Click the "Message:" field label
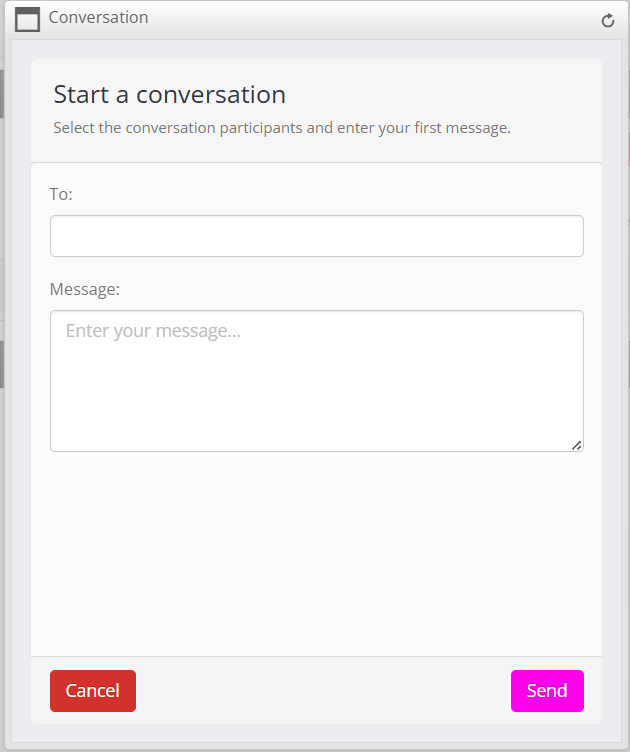This screenshot has width=630, height=752. click(x=85, y=289)
